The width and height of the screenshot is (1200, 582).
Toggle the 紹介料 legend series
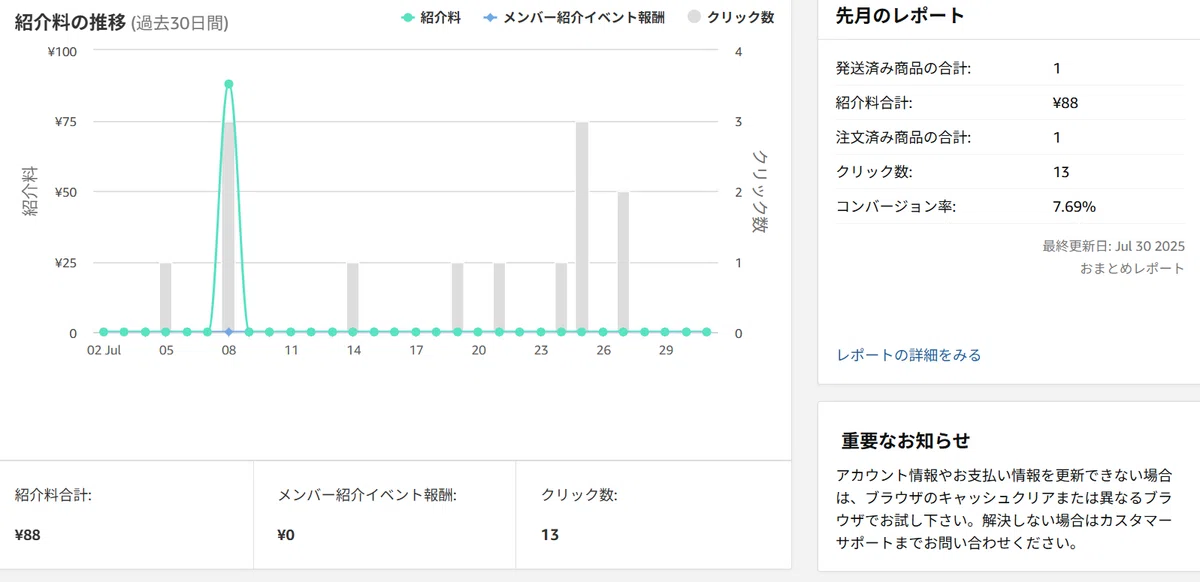(x=430, y=17)
